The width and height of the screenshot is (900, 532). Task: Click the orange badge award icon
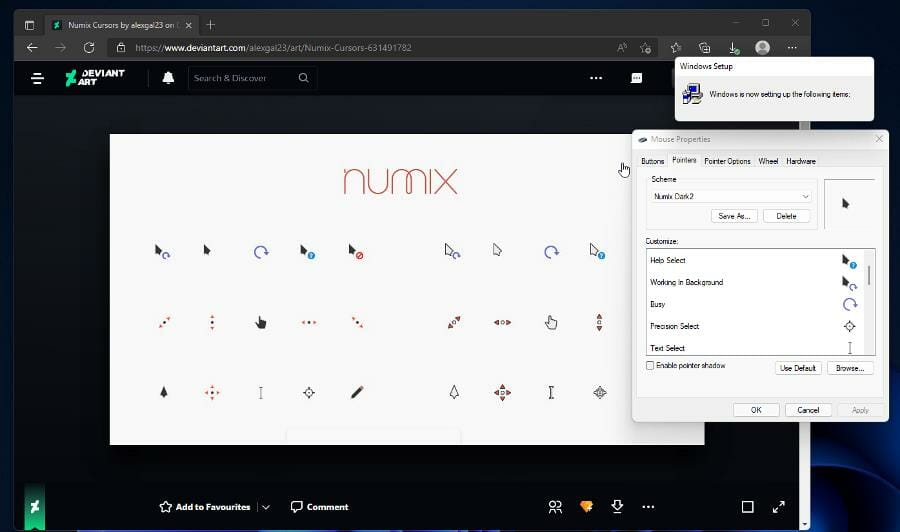pyautogui.click(x=586, y=506)
